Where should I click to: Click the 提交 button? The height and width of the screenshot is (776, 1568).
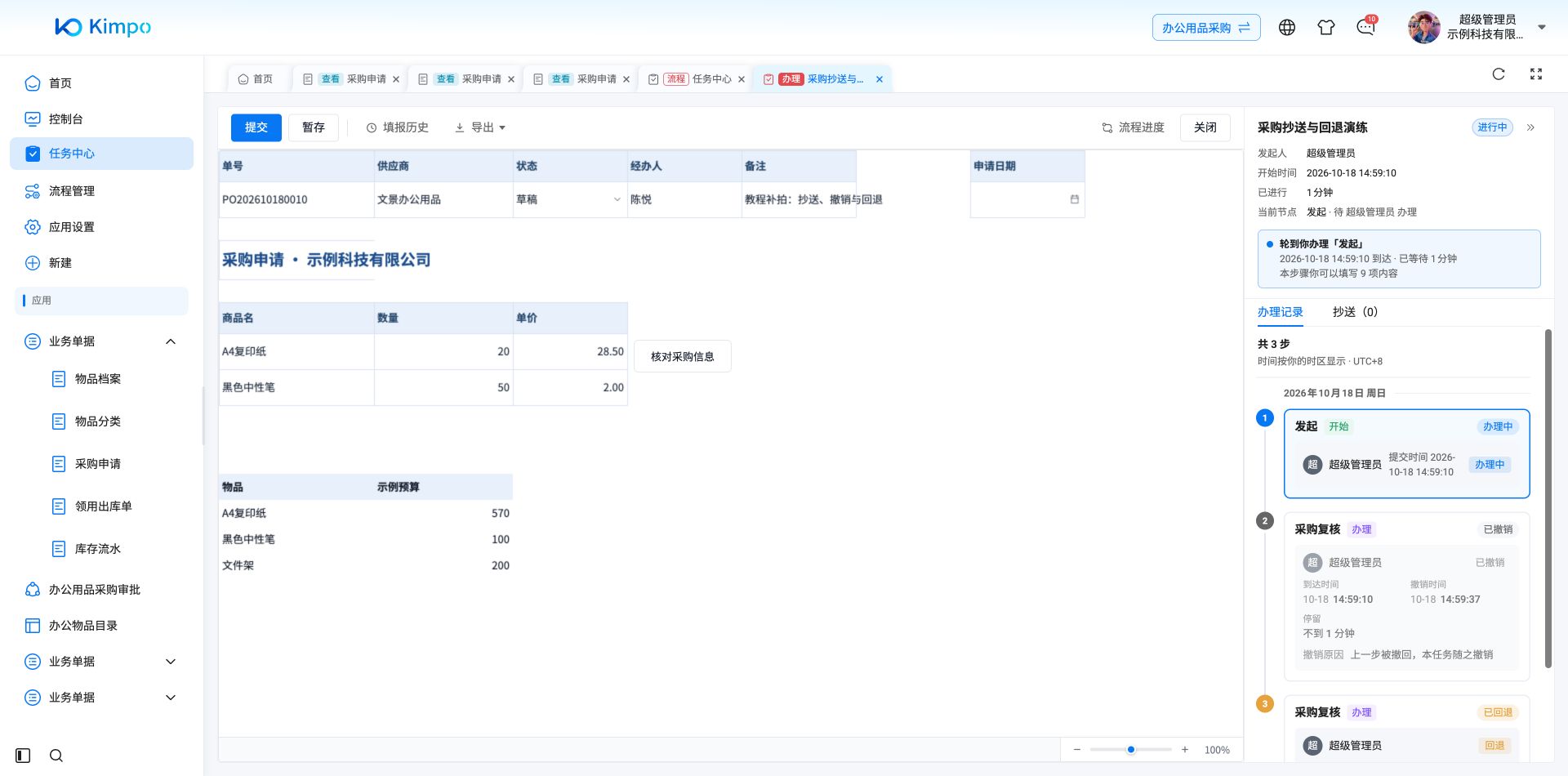click(x=256, y=127)
